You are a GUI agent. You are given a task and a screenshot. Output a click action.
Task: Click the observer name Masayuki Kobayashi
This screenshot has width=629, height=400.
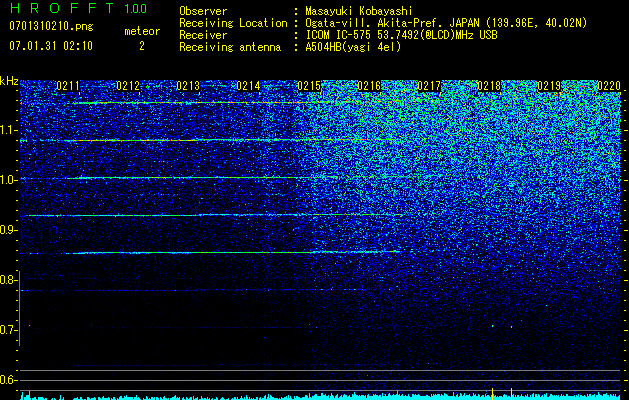click(359, 11)
